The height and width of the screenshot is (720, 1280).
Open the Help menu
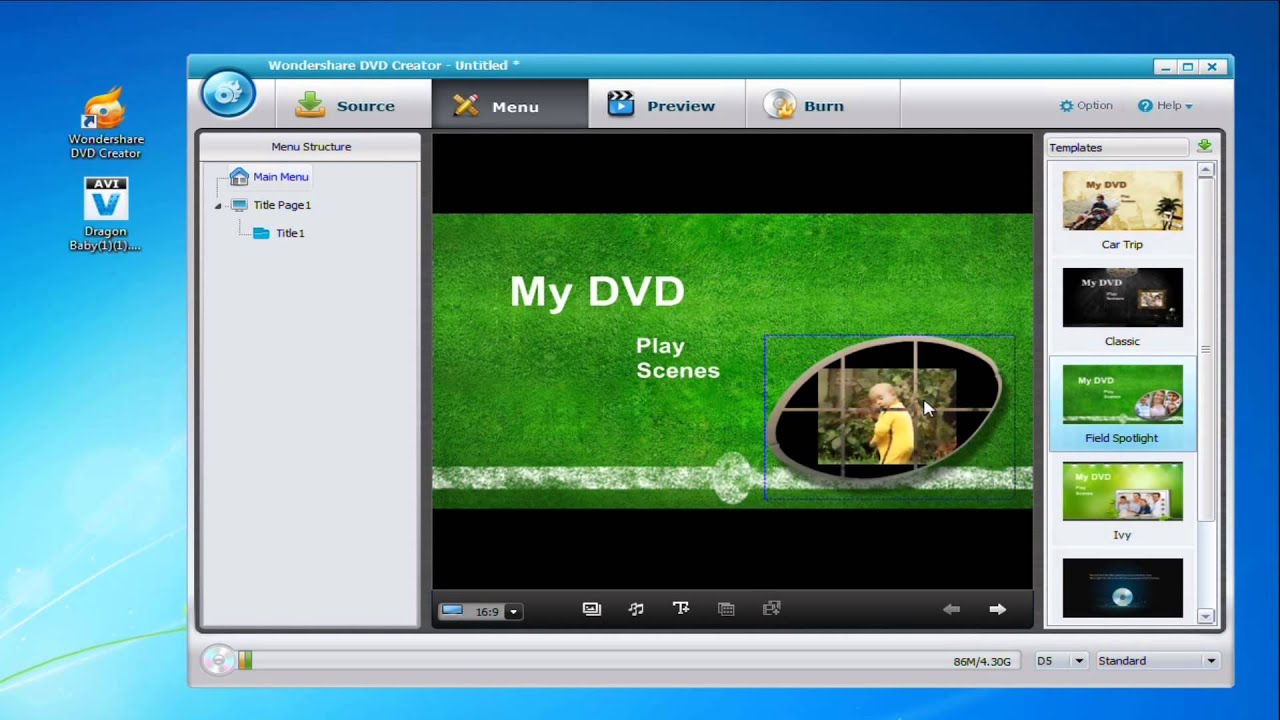pyautogui.click(x=1165, y=105)
